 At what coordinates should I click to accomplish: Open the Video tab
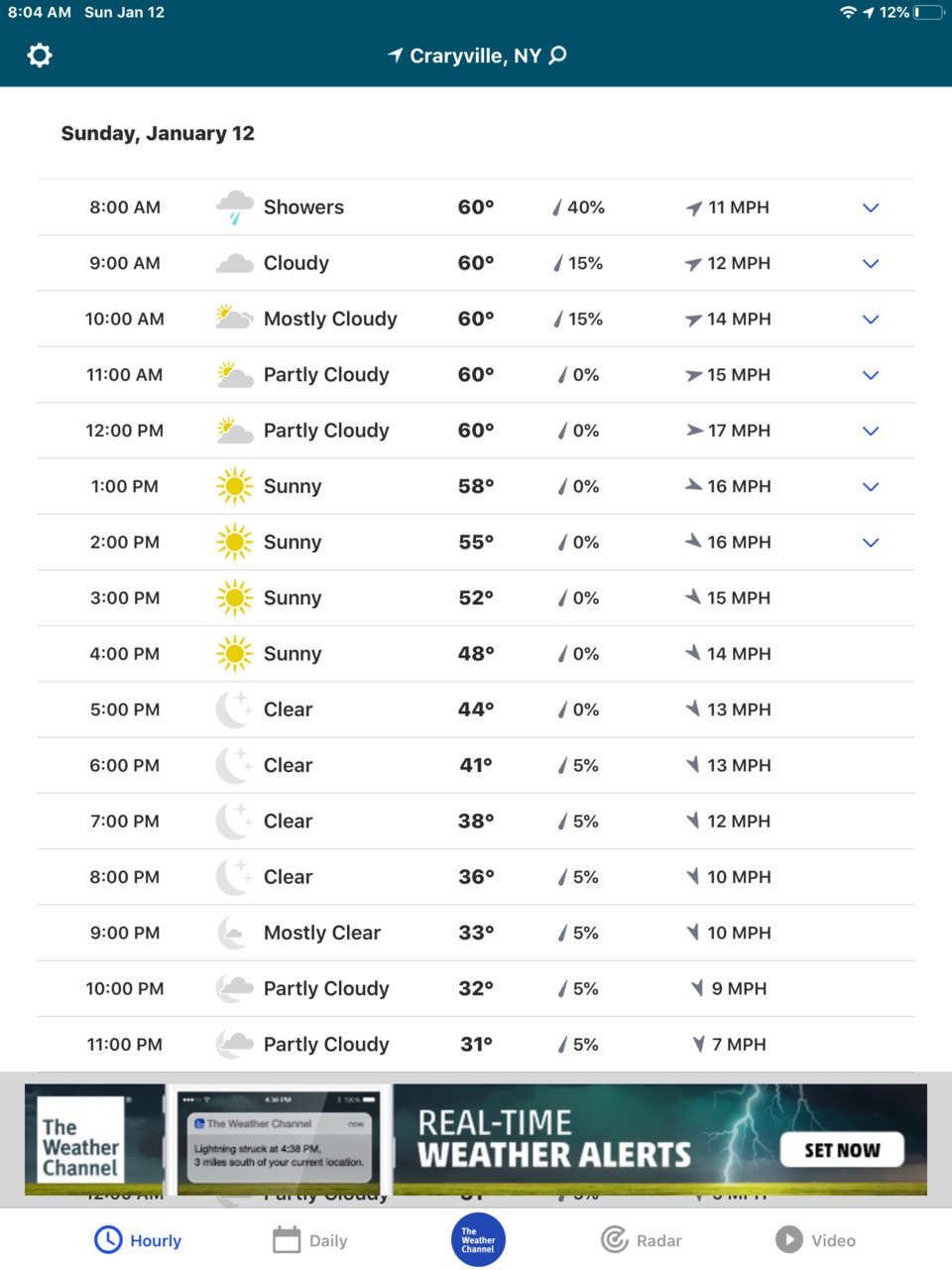pos(815,1240)
